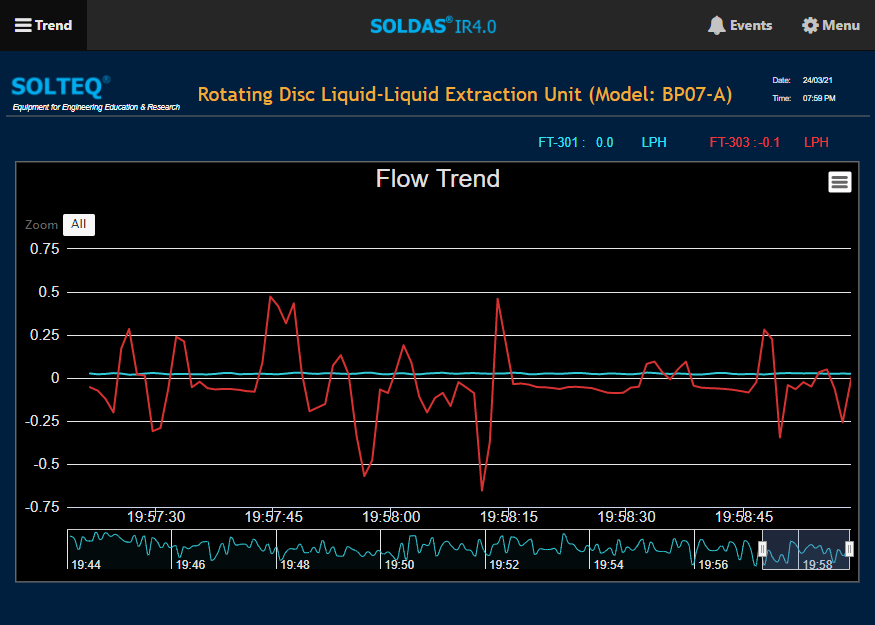The image size is (875, 625).
Task: Click the 19:57:30 time axis label
Action: pos(156,517)
